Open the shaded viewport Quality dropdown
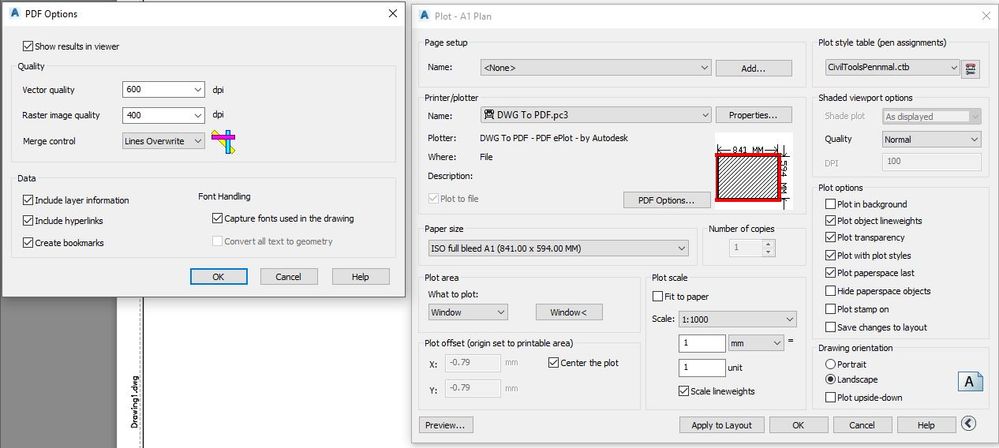The width and height of the screenshot is (999, 448). (x=931, y=139)
